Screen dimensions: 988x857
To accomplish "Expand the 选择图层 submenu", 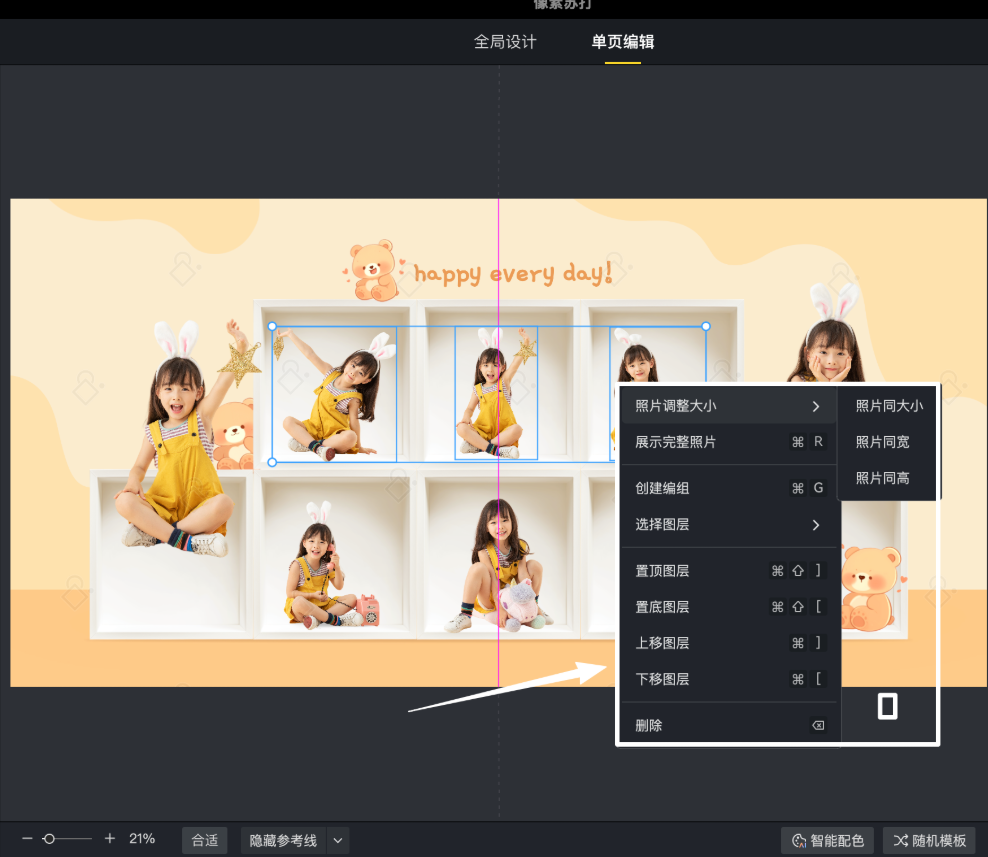I will pos(727,525).
